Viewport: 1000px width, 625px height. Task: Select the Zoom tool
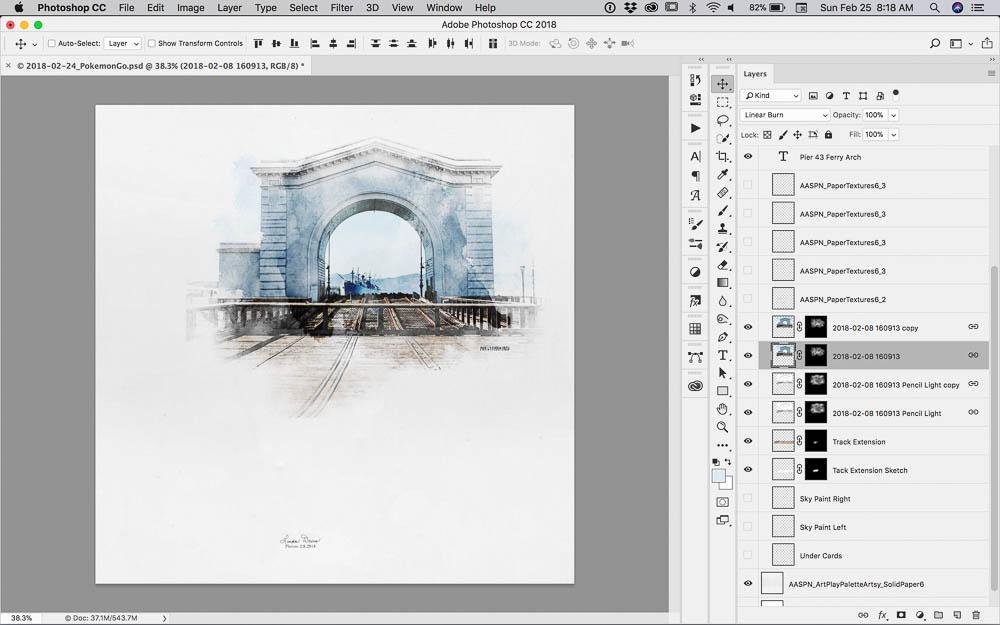click(x=722, y=427)
